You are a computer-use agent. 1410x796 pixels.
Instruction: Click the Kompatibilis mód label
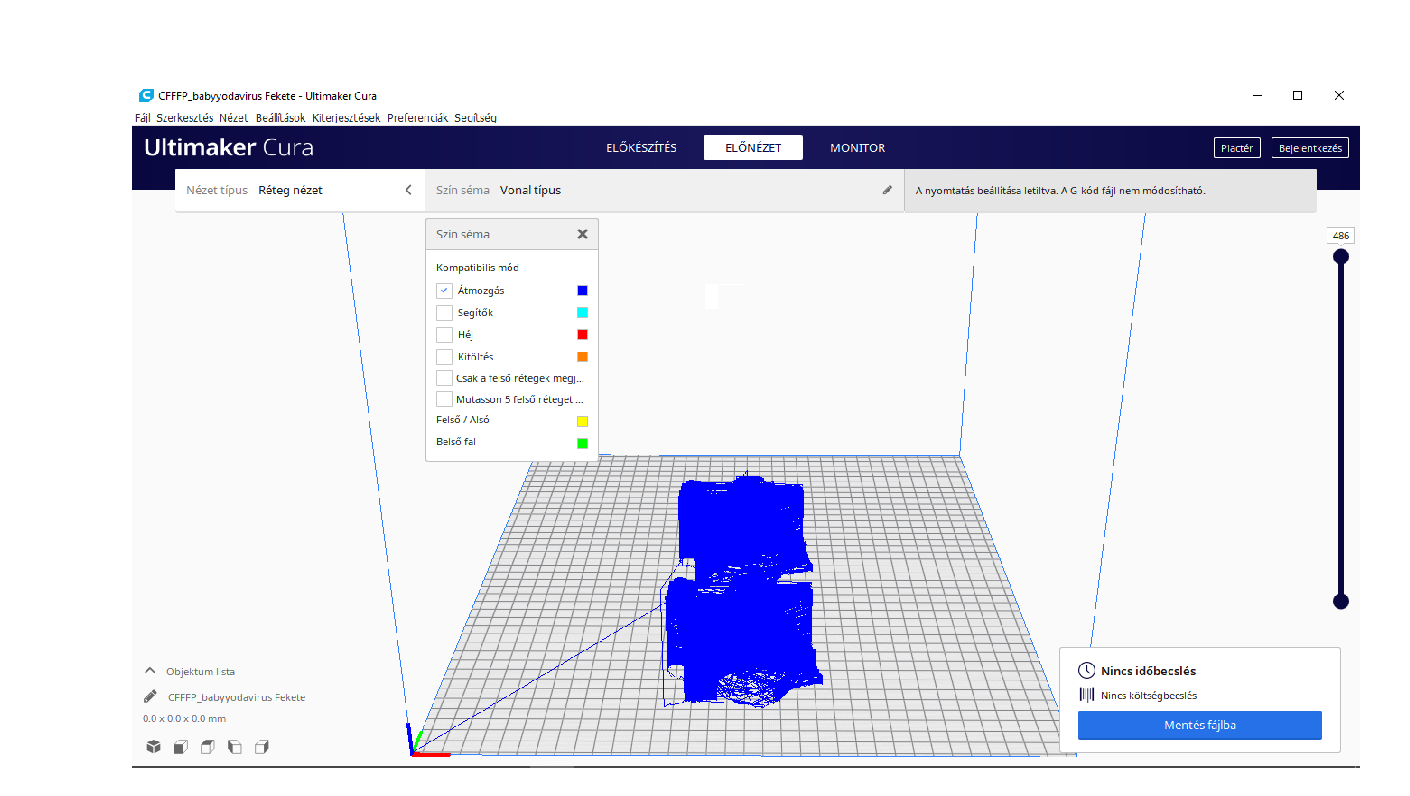pos(477,268)
